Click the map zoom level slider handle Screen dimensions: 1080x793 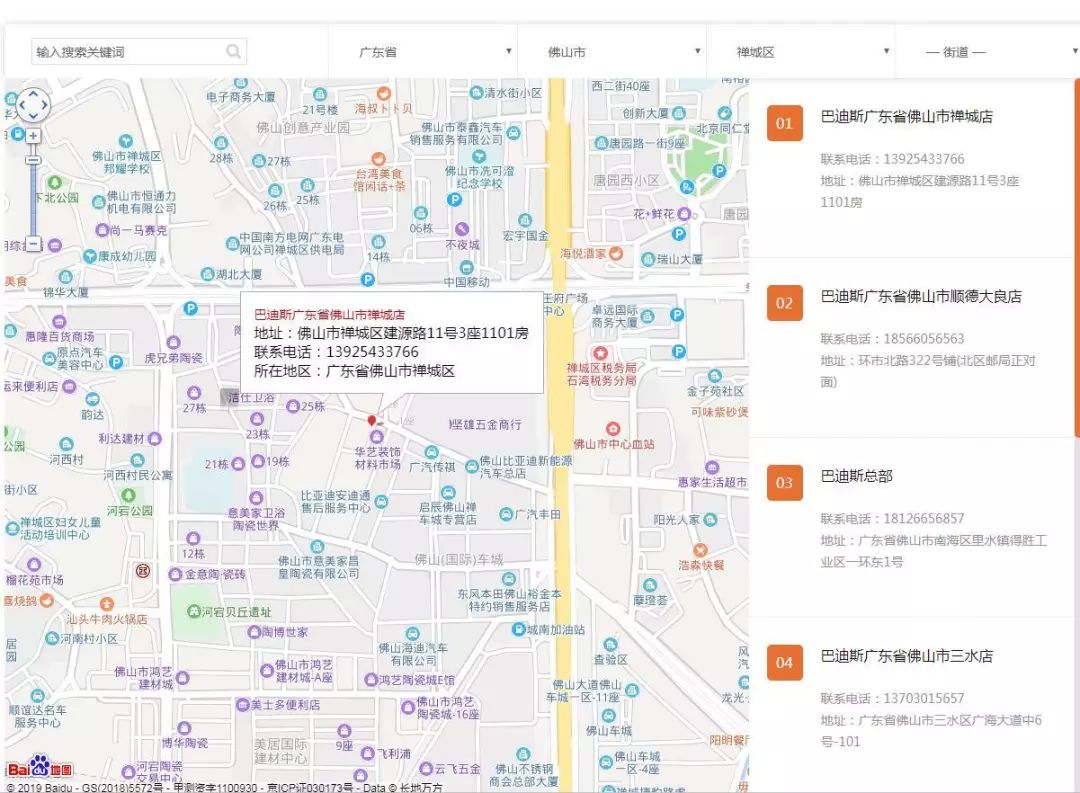pyautogui.click(x=33, y=159)
